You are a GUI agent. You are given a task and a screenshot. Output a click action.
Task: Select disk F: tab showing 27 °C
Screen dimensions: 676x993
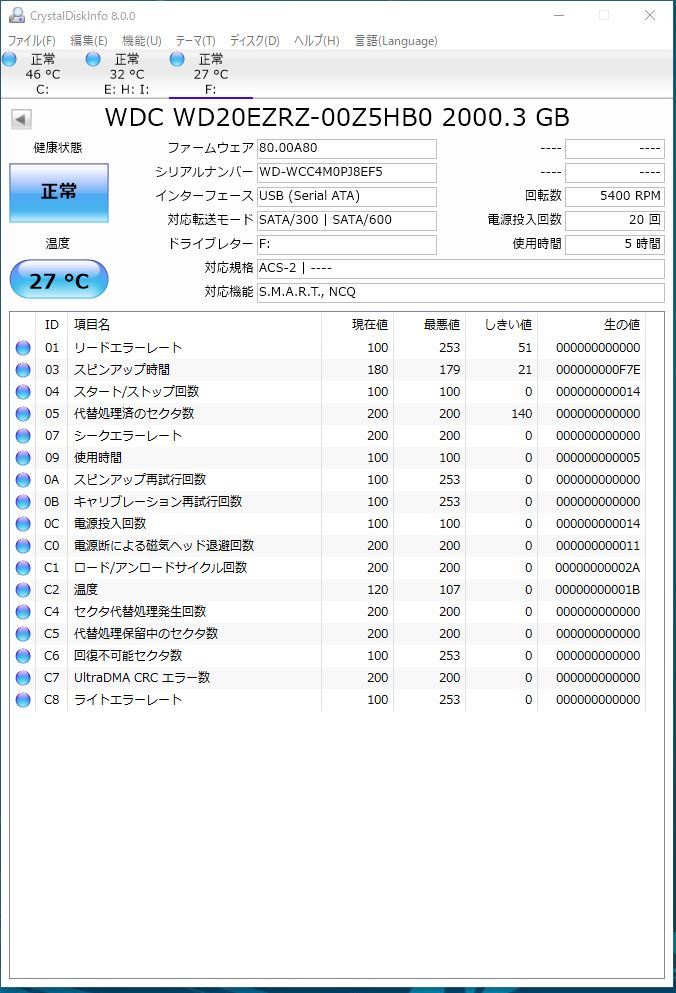tap(210, 74)
